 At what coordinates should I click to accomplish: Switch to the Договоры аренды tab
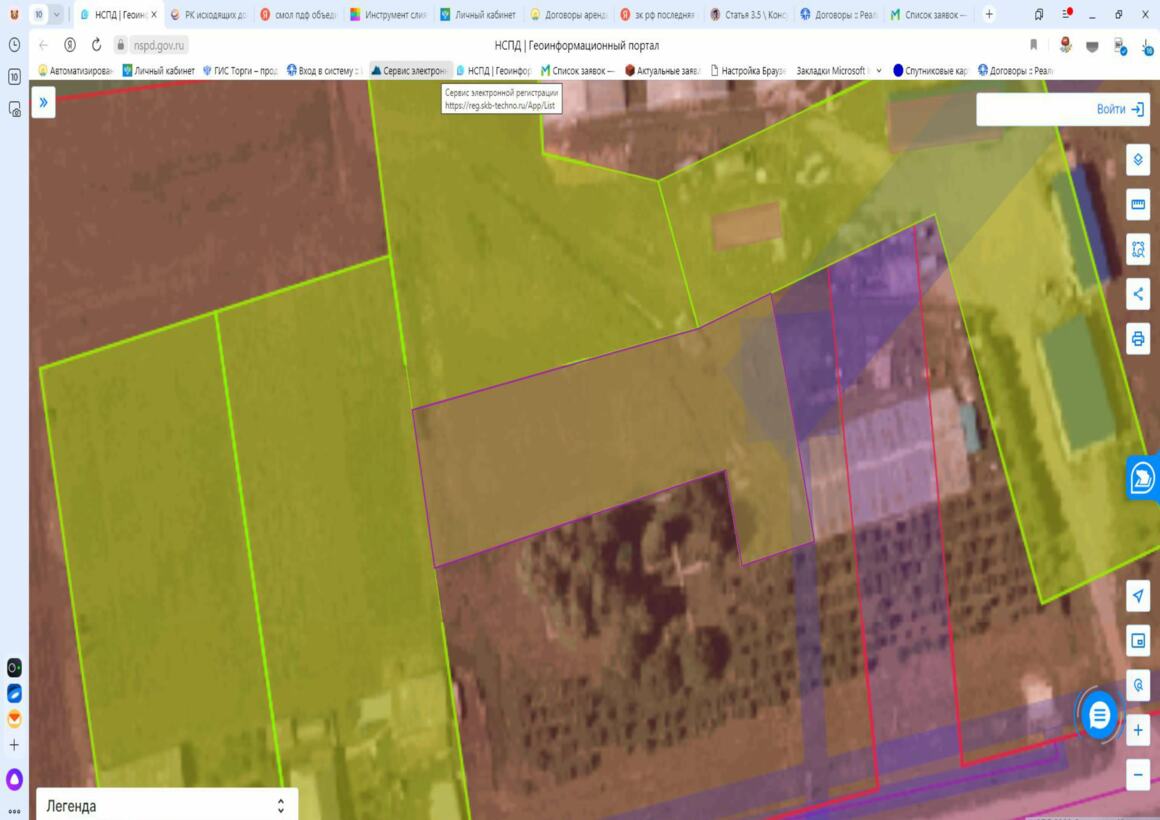567,15
